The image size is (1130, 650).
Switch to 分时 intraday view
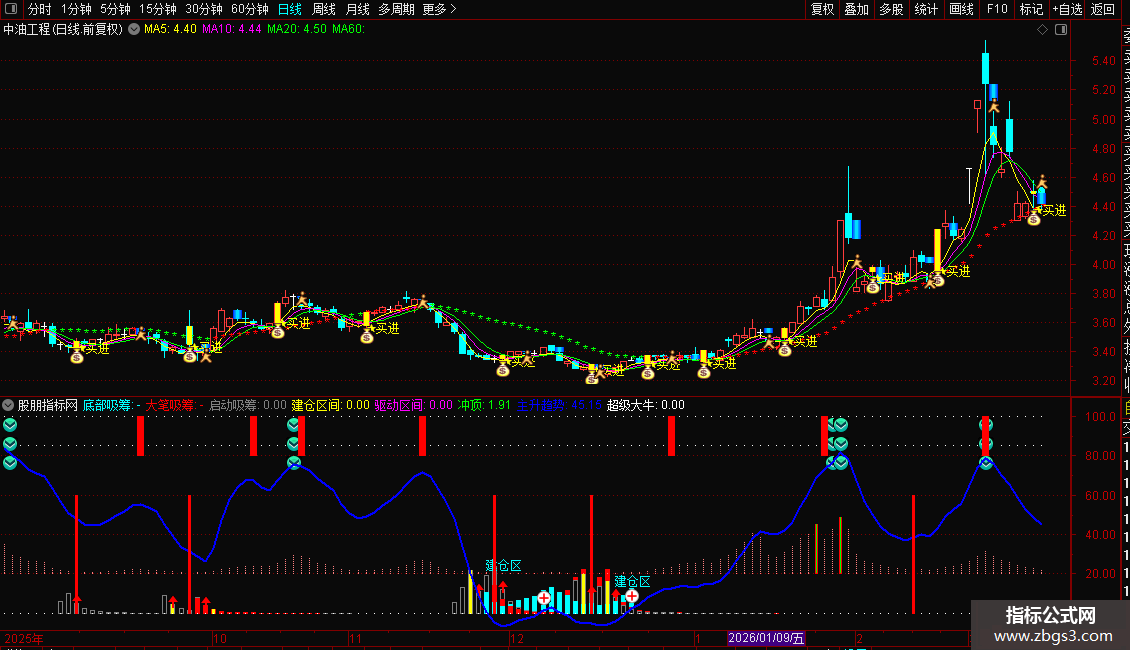pyautogui.click(x=40, y=9)
